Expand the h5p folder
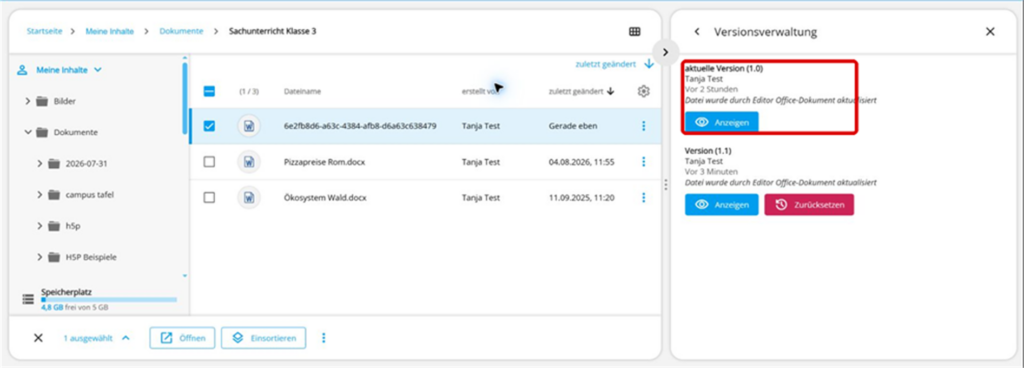 40,226
